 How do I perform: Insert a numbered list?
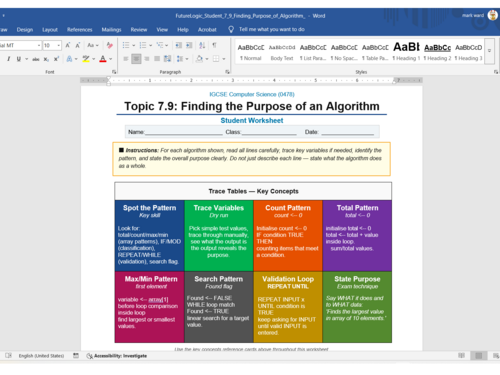click(143, 45)
